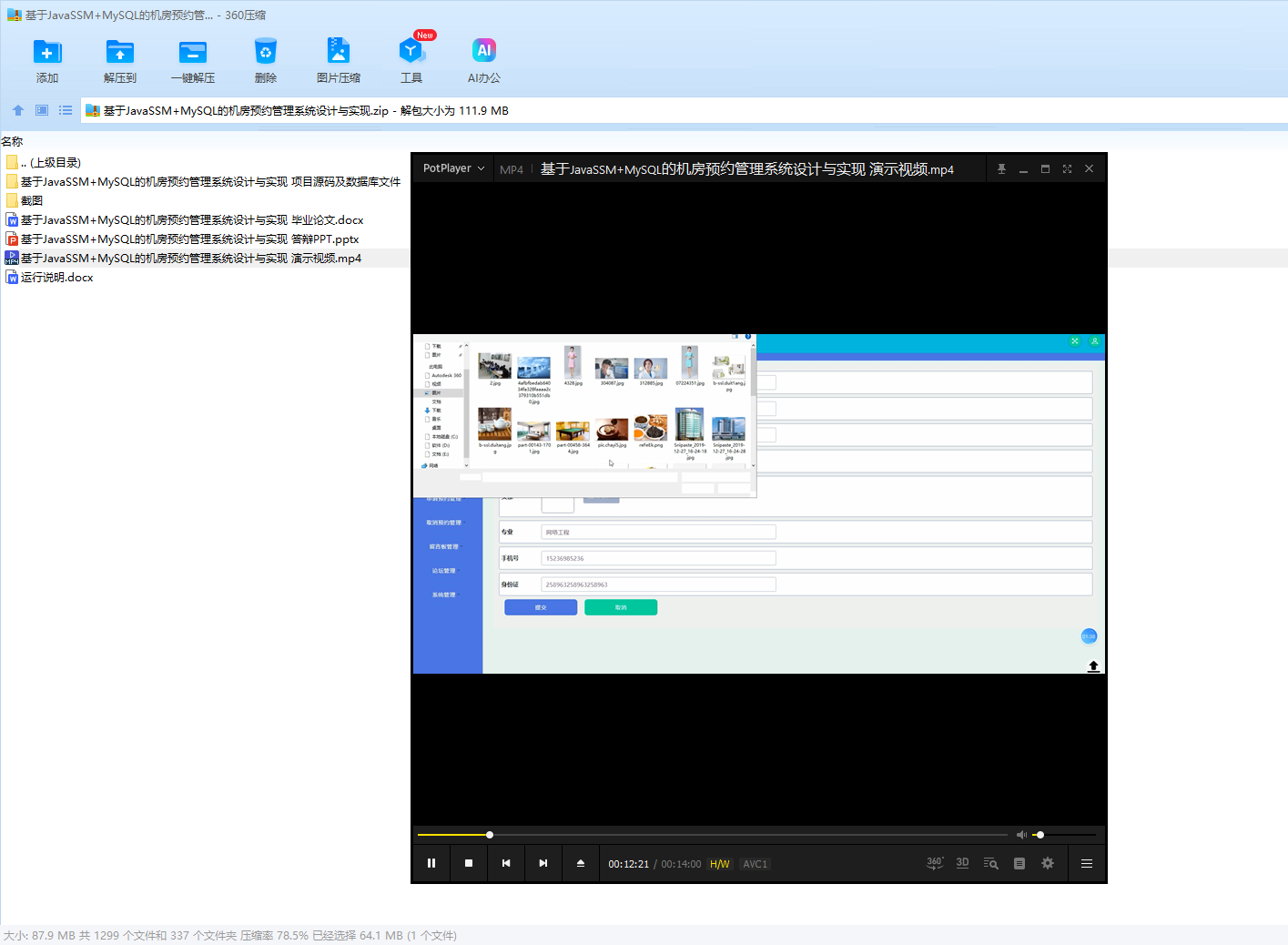Screen dimensions: 1288x945
Task: Toggle 360° video mode
Action: click(935, 863)
